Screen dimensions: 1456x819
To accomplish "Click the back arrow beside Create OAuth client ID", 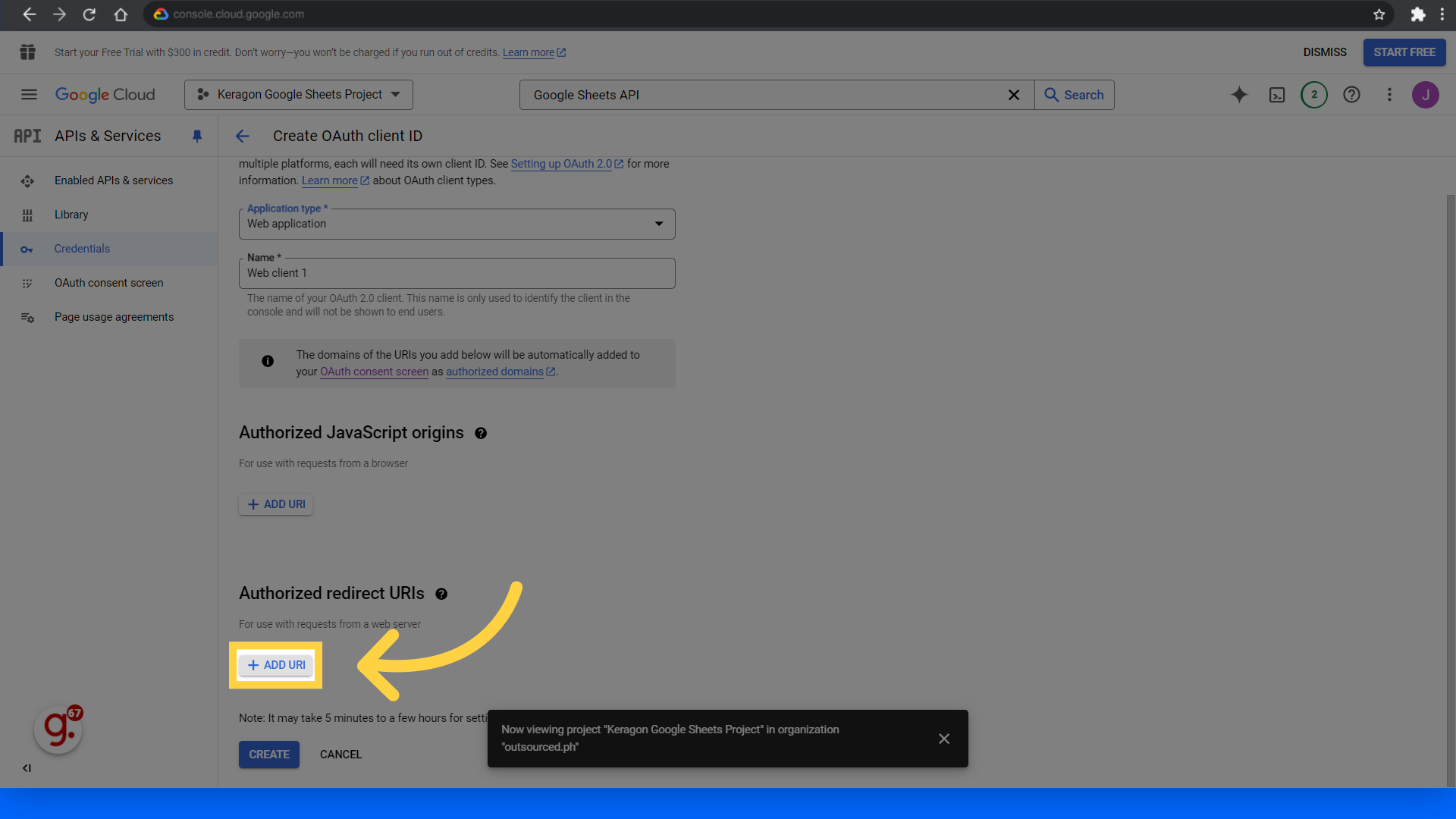I will pos(243,136).
